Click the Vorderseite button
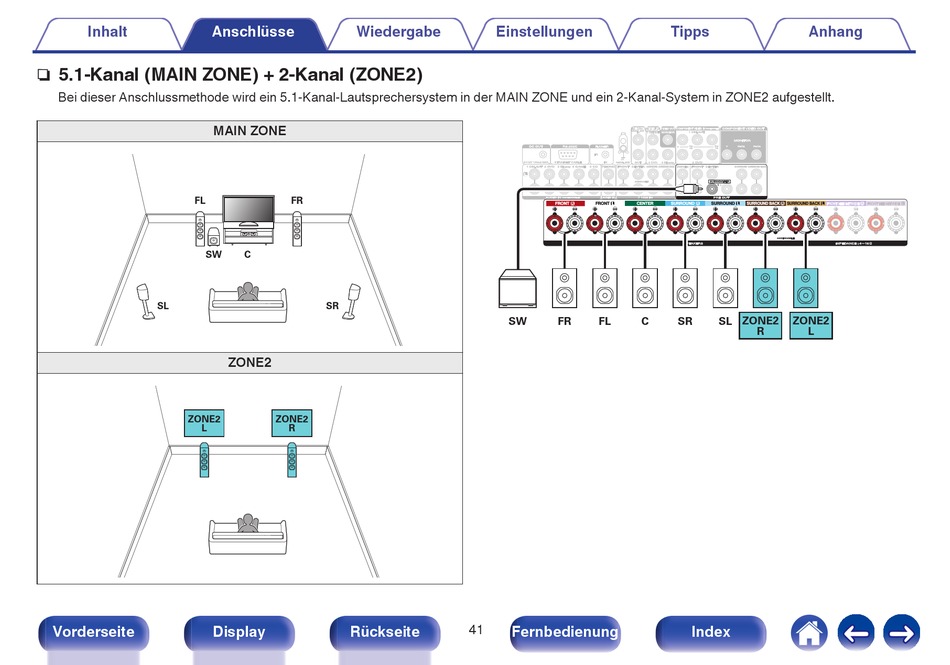The image size is (950, 665). [x=93, y=632]
